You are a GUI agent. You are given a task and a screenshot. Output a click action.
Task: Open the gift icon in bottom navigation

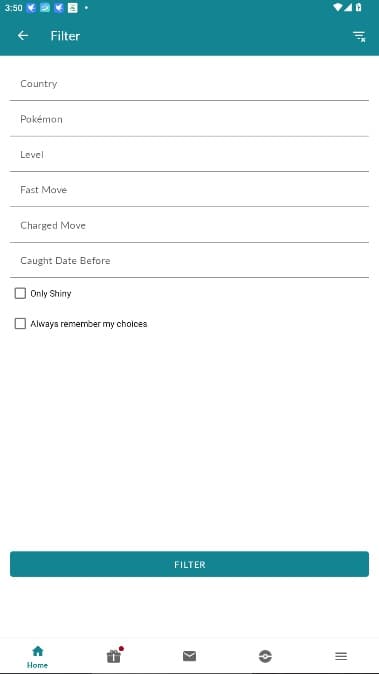pos(114,656)
